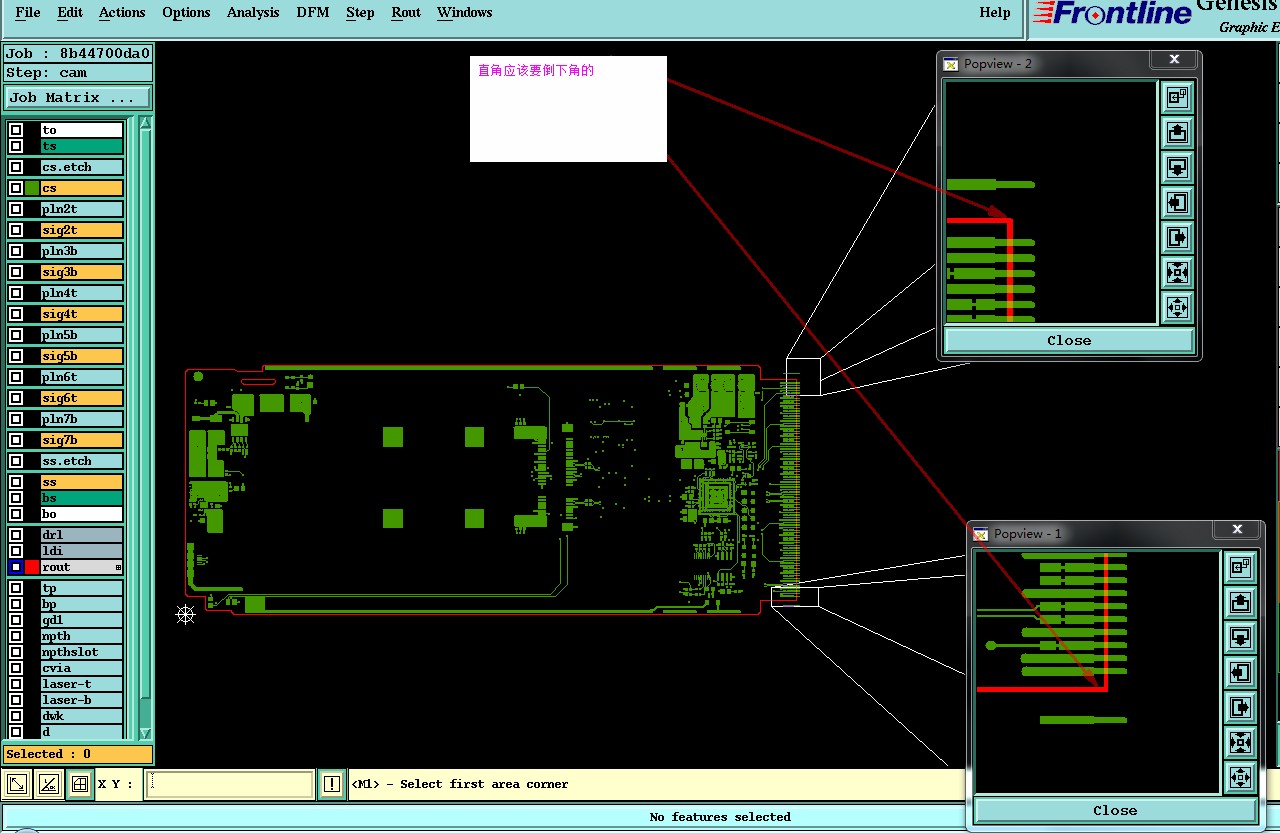Screen dimensions: 1280x833
Task: Open the Options menu
Action: click(186, 12)
